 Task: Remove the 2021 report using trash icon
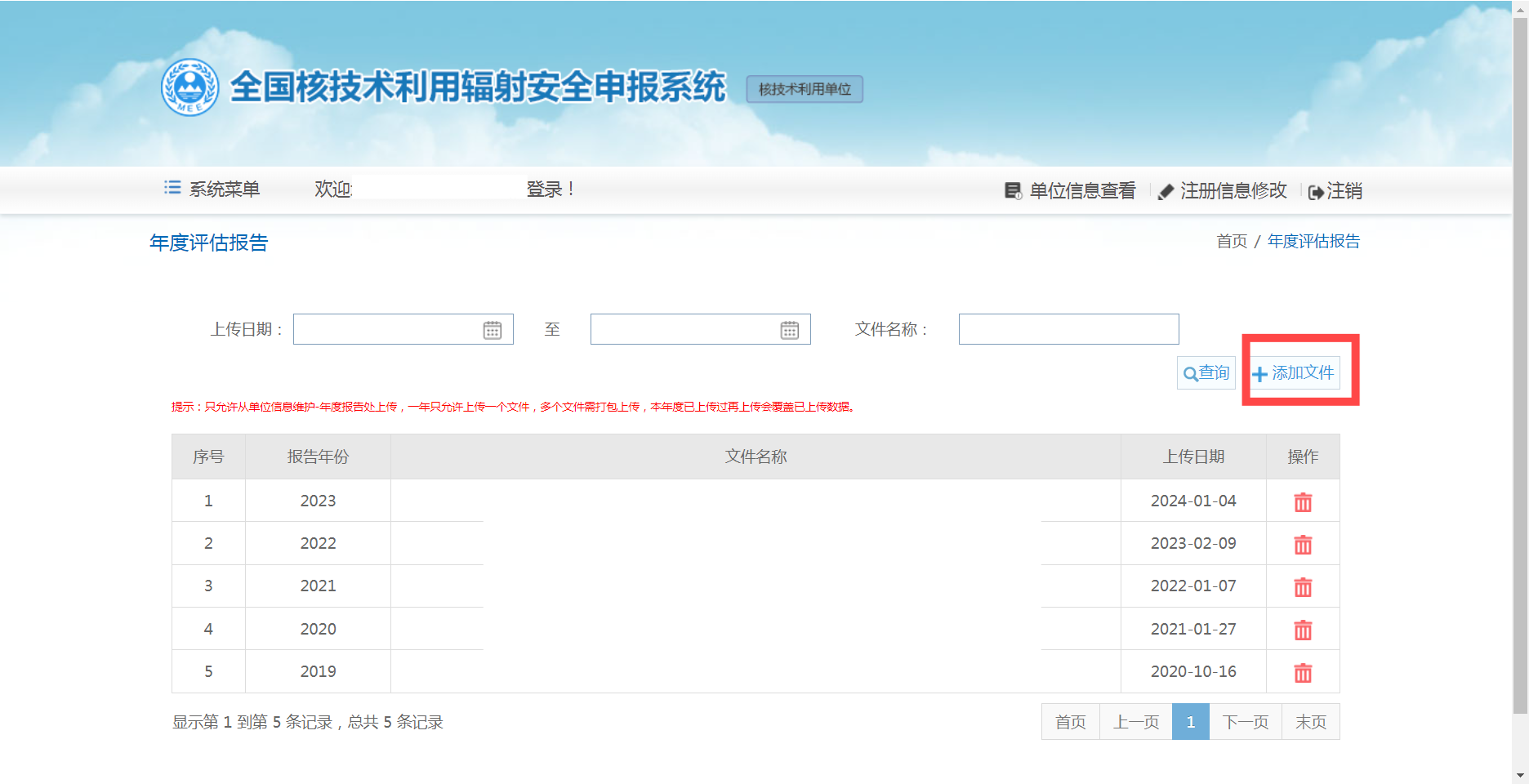(x=1303, y=587)
